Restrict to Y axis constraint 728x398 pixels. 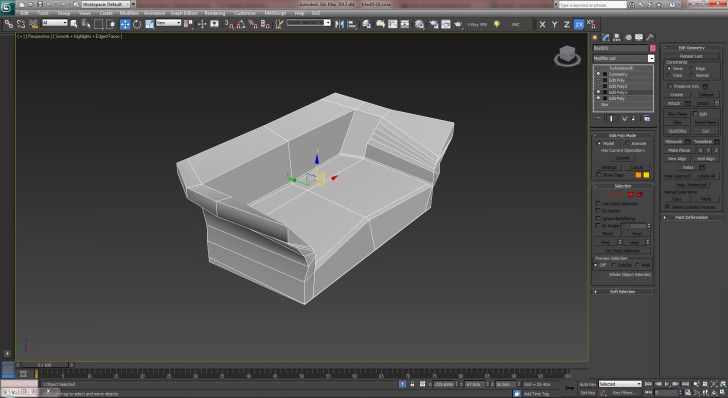(554, 24)
